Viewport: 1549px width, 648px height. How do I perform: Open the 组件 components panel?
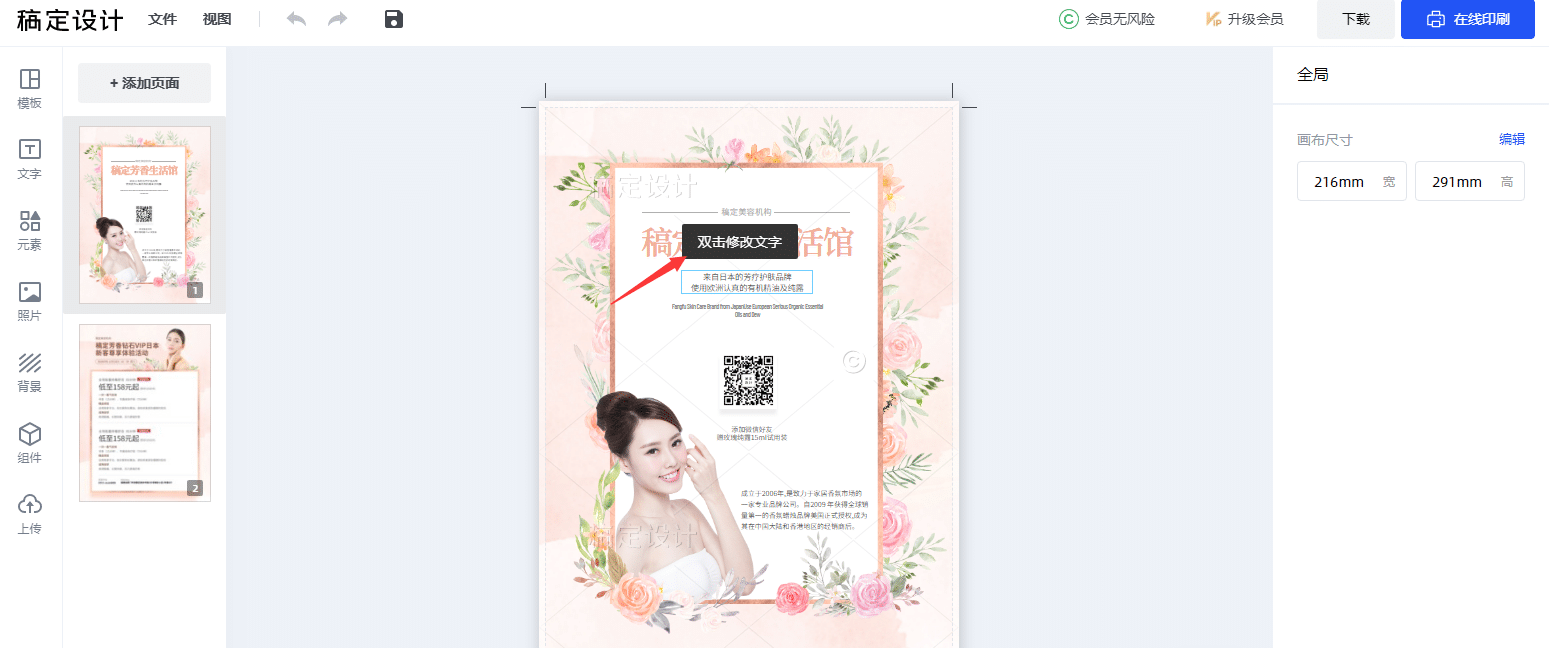pos(30,443)
